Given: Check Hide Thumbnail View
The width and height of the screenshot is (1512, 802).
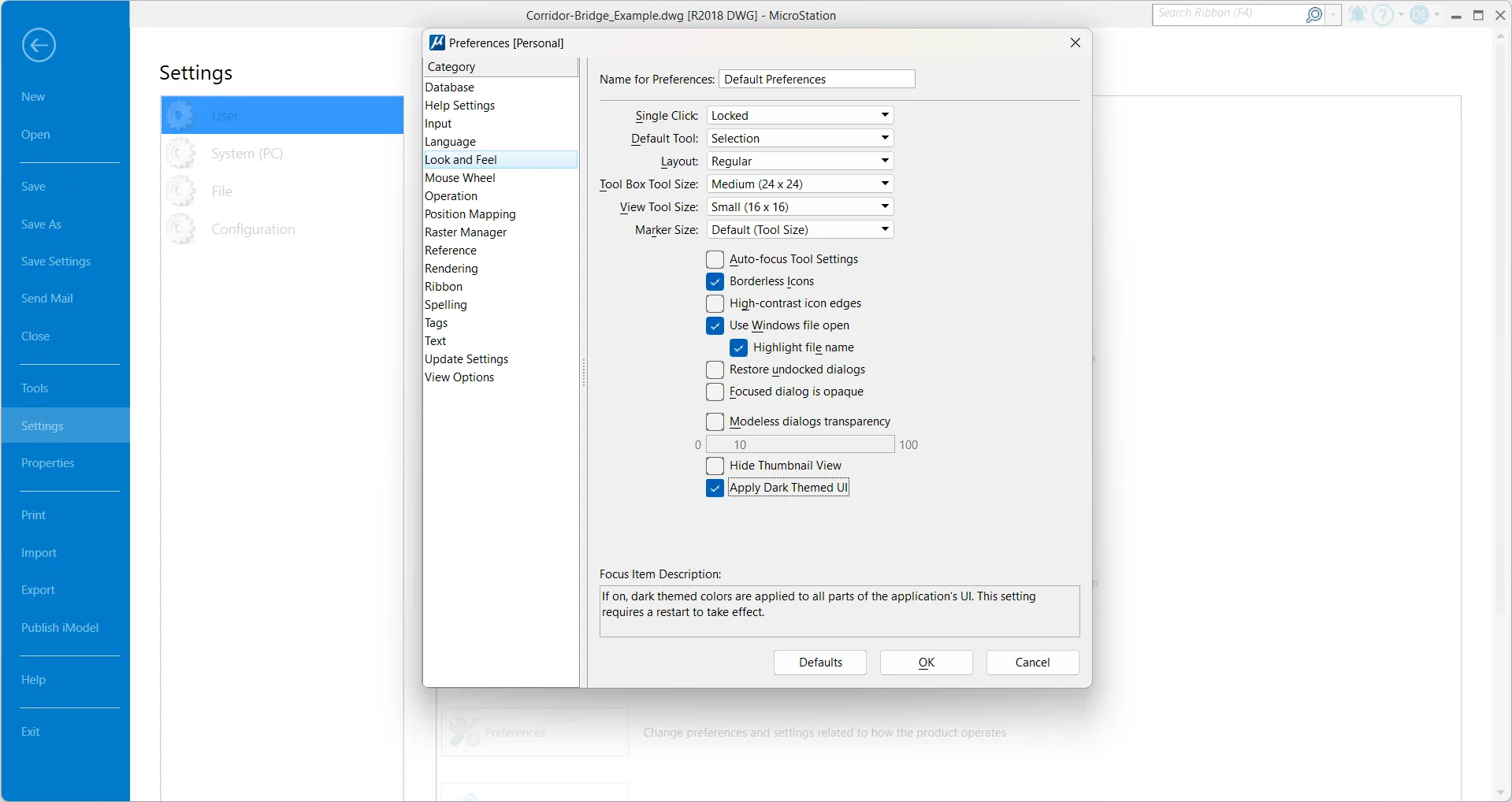Looking at the screenshot, I should pyautogui.click(x=715, y=466).
